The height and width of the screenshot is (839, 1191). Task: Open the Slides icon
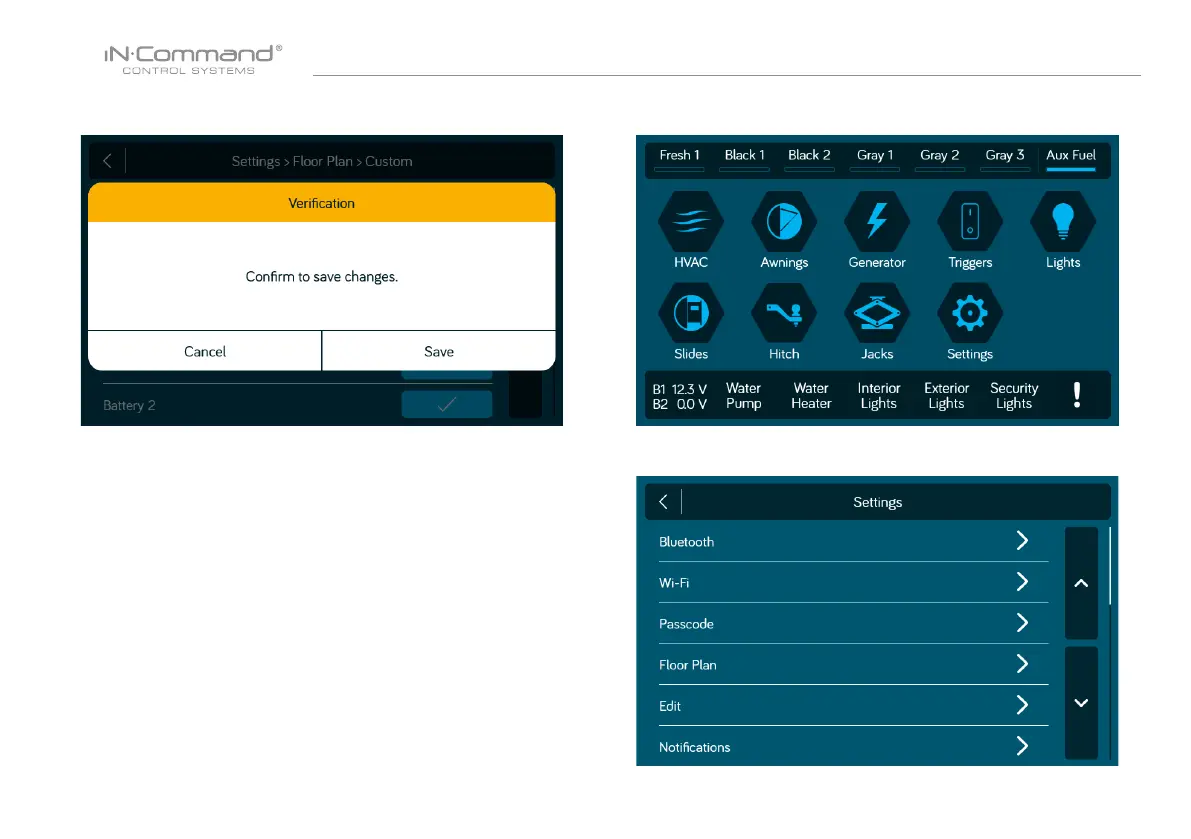pos(690,313)
